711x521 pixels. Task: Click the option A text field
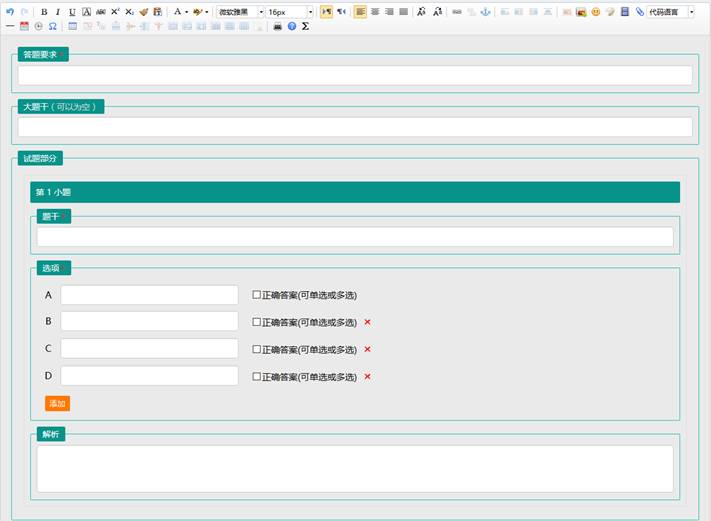149,295
